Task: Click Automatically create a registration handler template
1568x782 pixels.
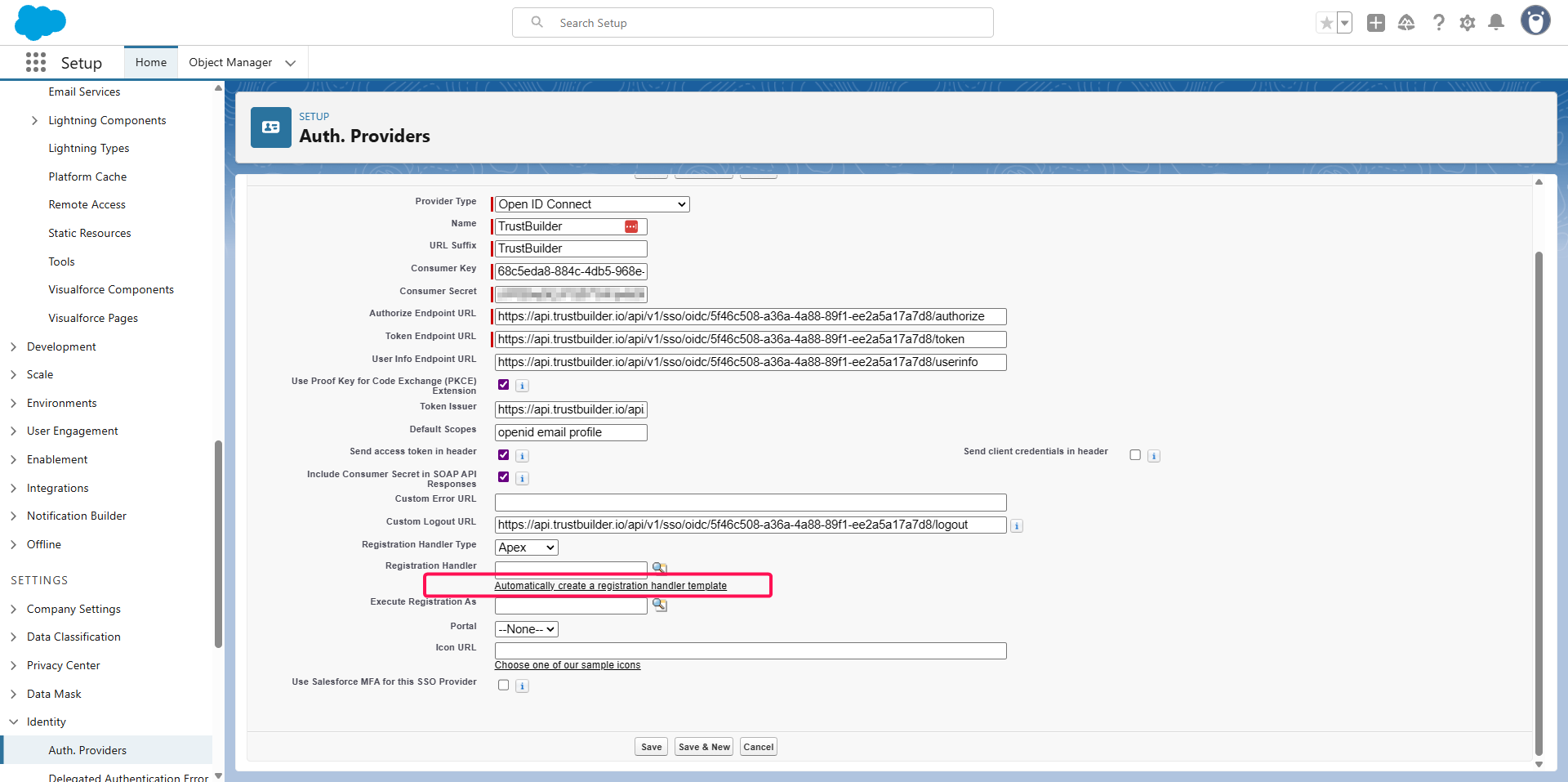Action: 610,586
